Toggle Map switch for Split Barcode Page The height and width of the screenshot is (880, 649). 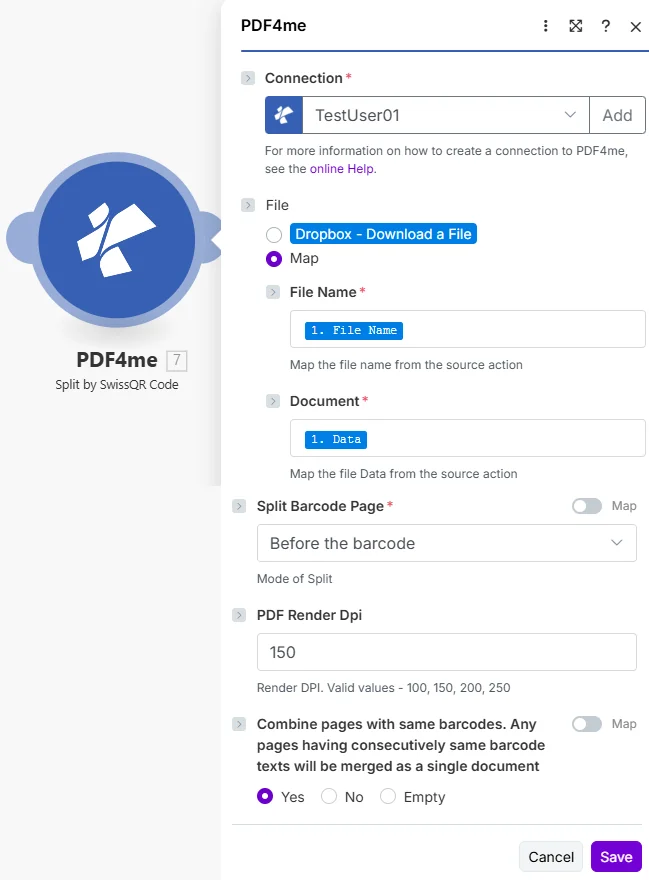pyautogui.click(x=587, y=506)
